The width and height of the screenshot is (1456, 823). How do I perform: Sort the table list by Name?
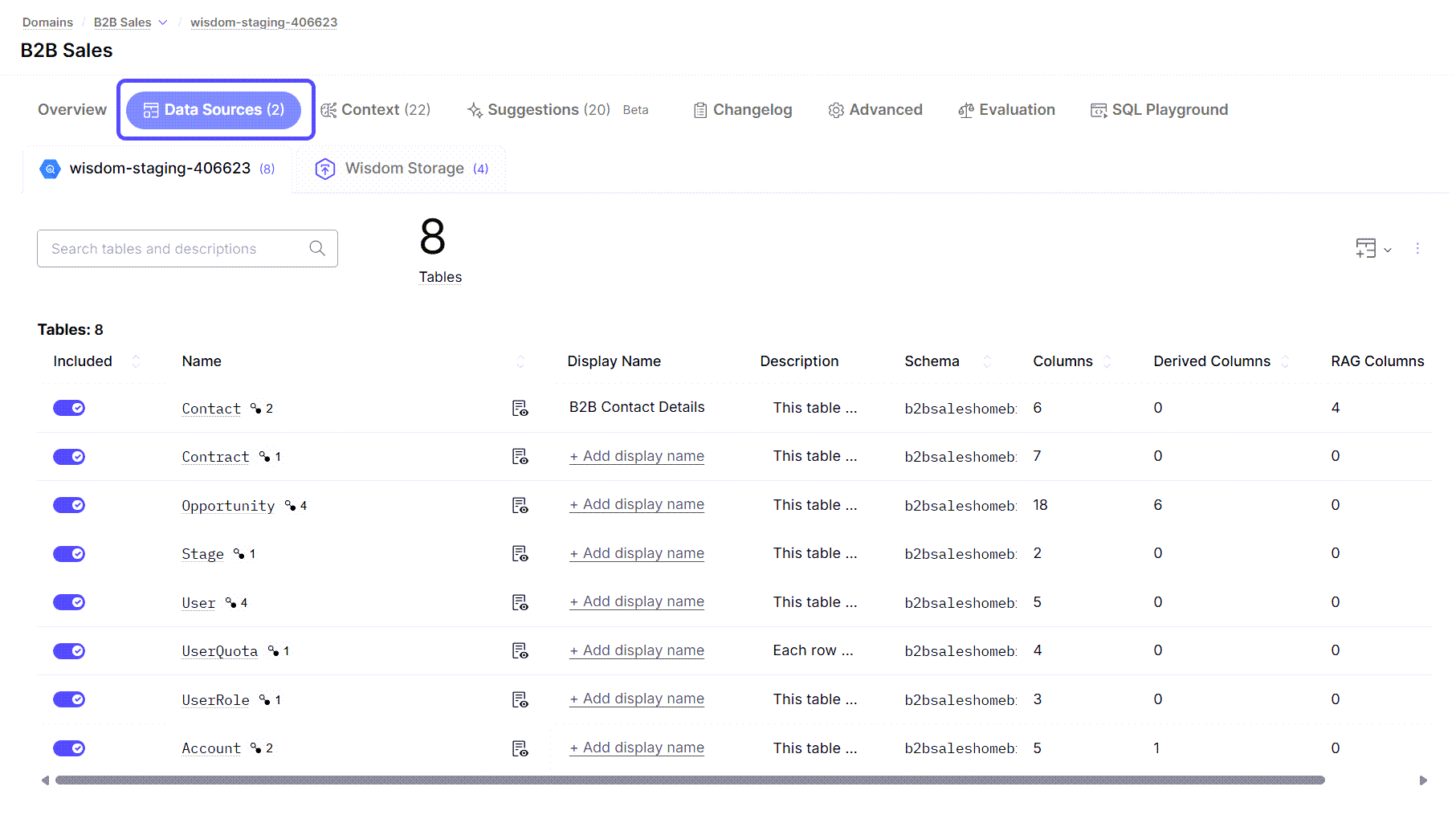(x=520, y=361)
